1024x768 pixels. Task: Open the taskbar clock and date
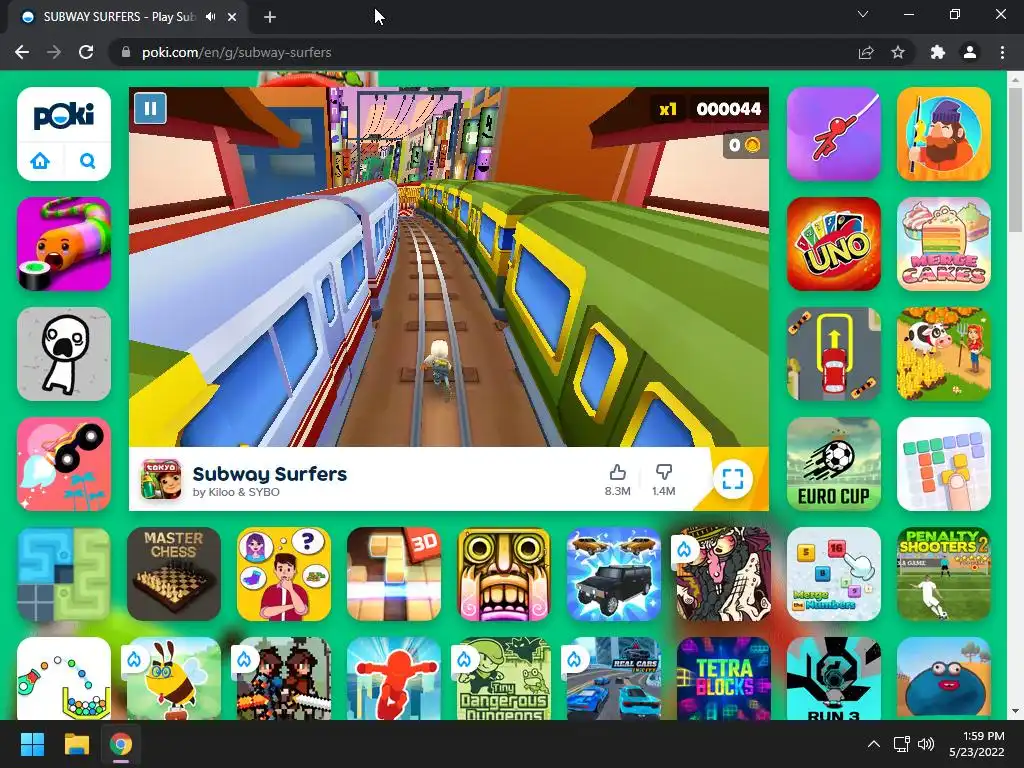point(977,744)
